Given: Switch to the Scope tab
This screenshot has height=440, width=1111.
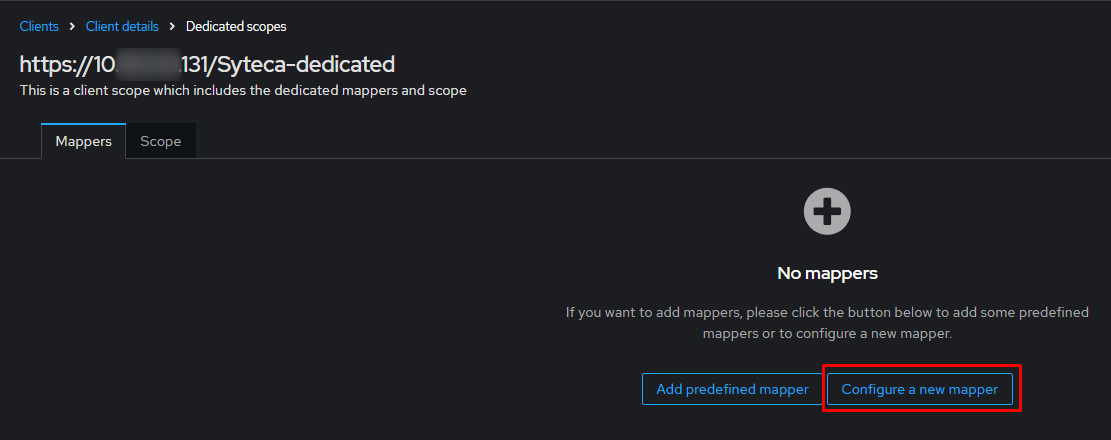Looking at the screenshot, I should [x=160, y=141].
